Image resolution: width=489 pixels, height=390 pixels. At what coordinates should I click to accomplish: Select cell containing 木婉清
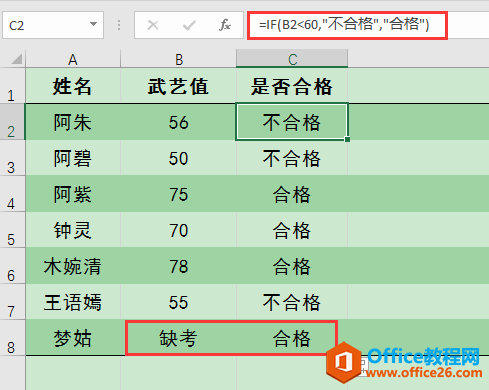[73, 266]
